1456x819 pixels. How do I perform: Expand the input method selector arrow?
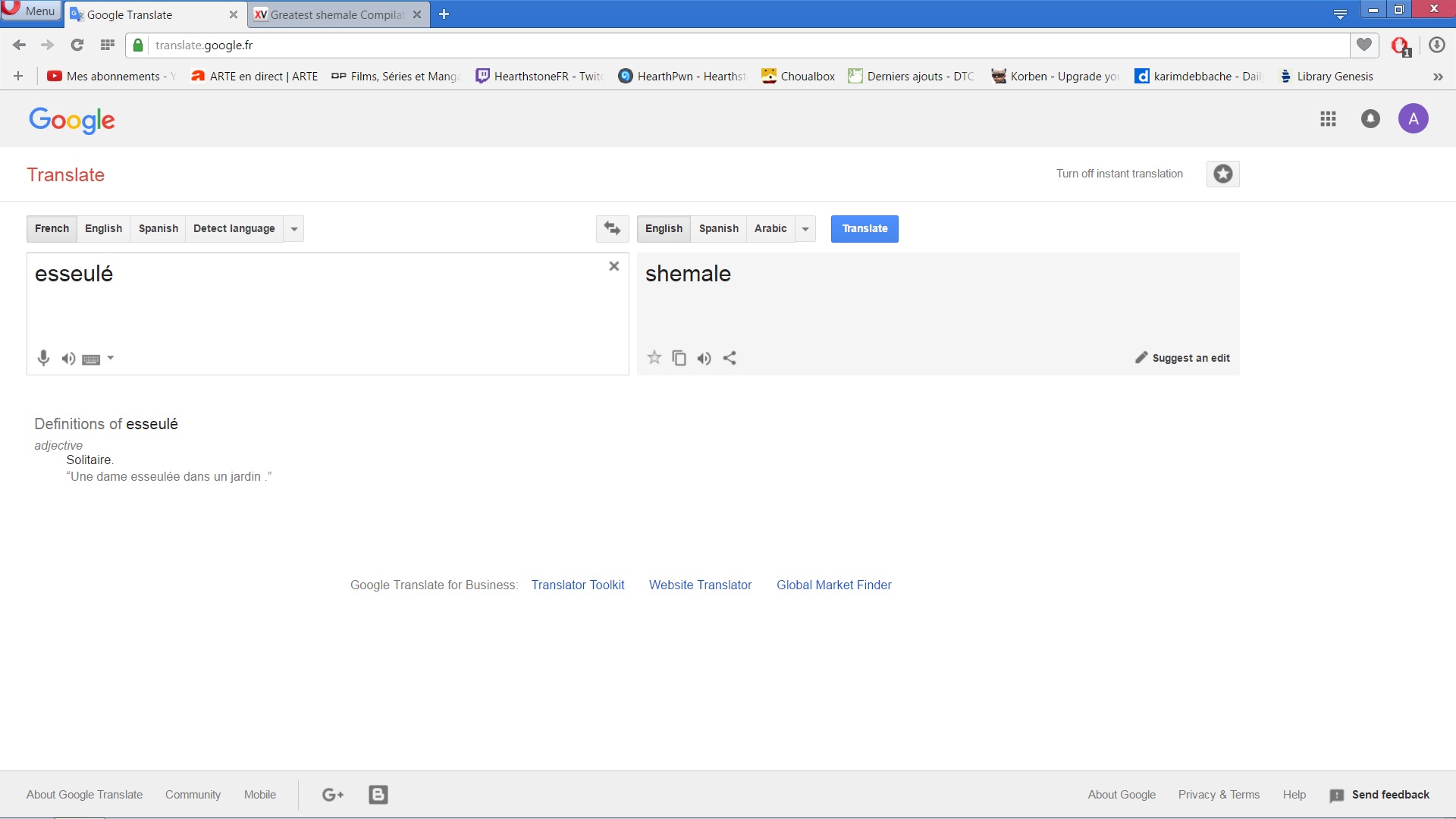click(x=111, y=358)
